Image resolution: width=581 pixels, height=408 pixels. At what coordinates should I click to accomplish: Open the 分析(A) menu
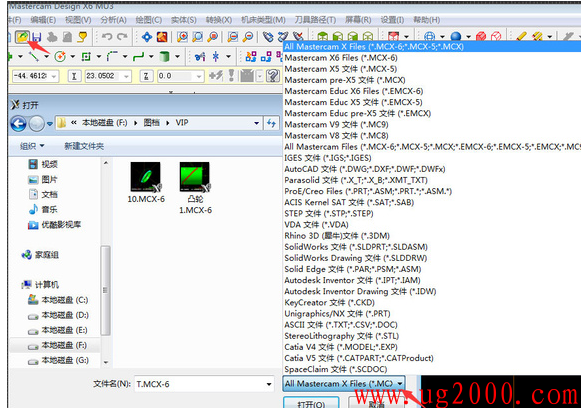[113, 20]
